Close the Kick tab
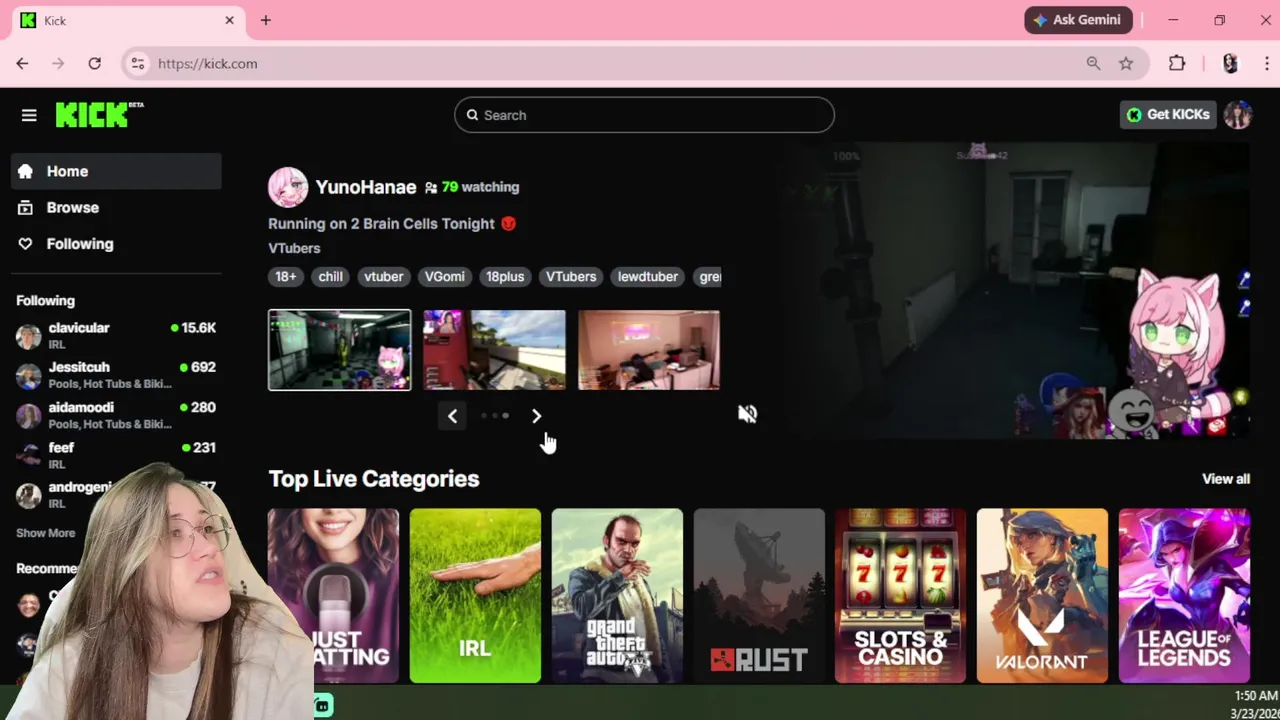The width and height of the screenshot is (1280, 720). coord(229,20)
